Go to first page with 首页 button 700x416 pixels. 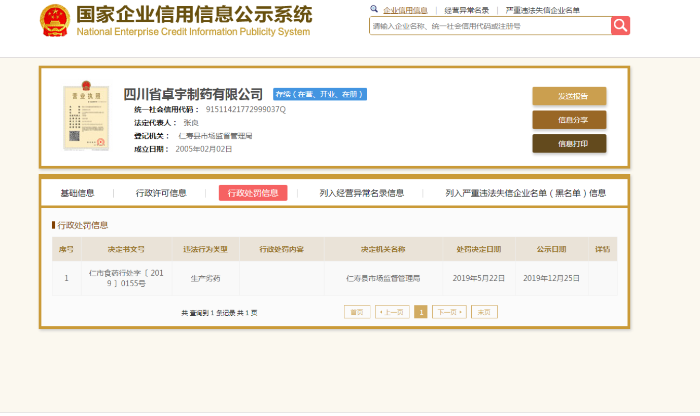[x=357, y=312]
